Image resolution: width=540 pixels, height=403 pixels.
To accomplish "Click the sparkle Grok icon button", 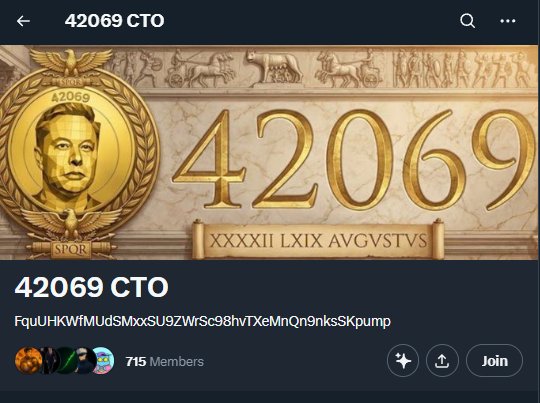I will pos(403,361).
